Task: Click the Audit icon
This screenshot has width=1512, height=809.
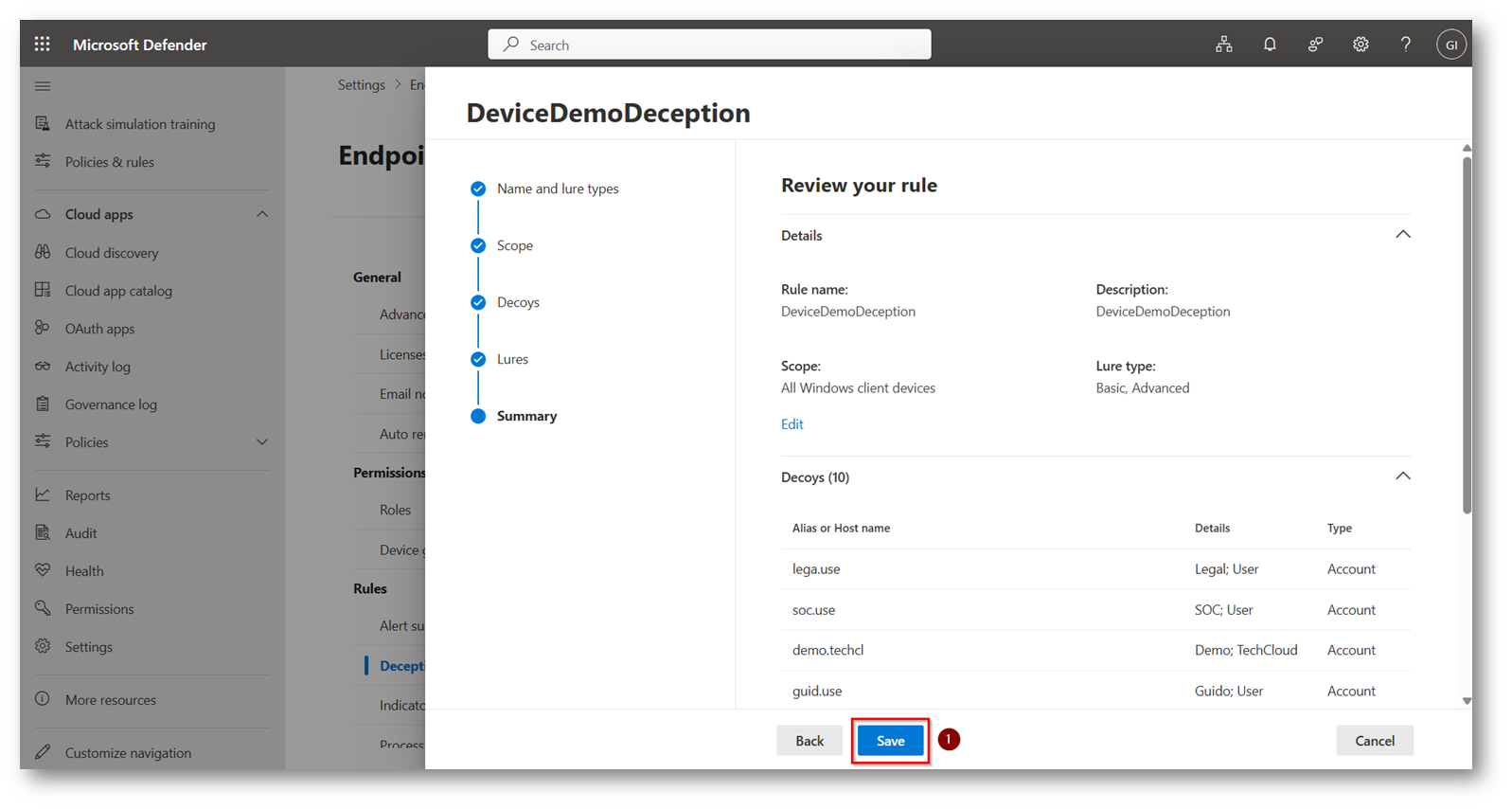Action: pos(43,532)
